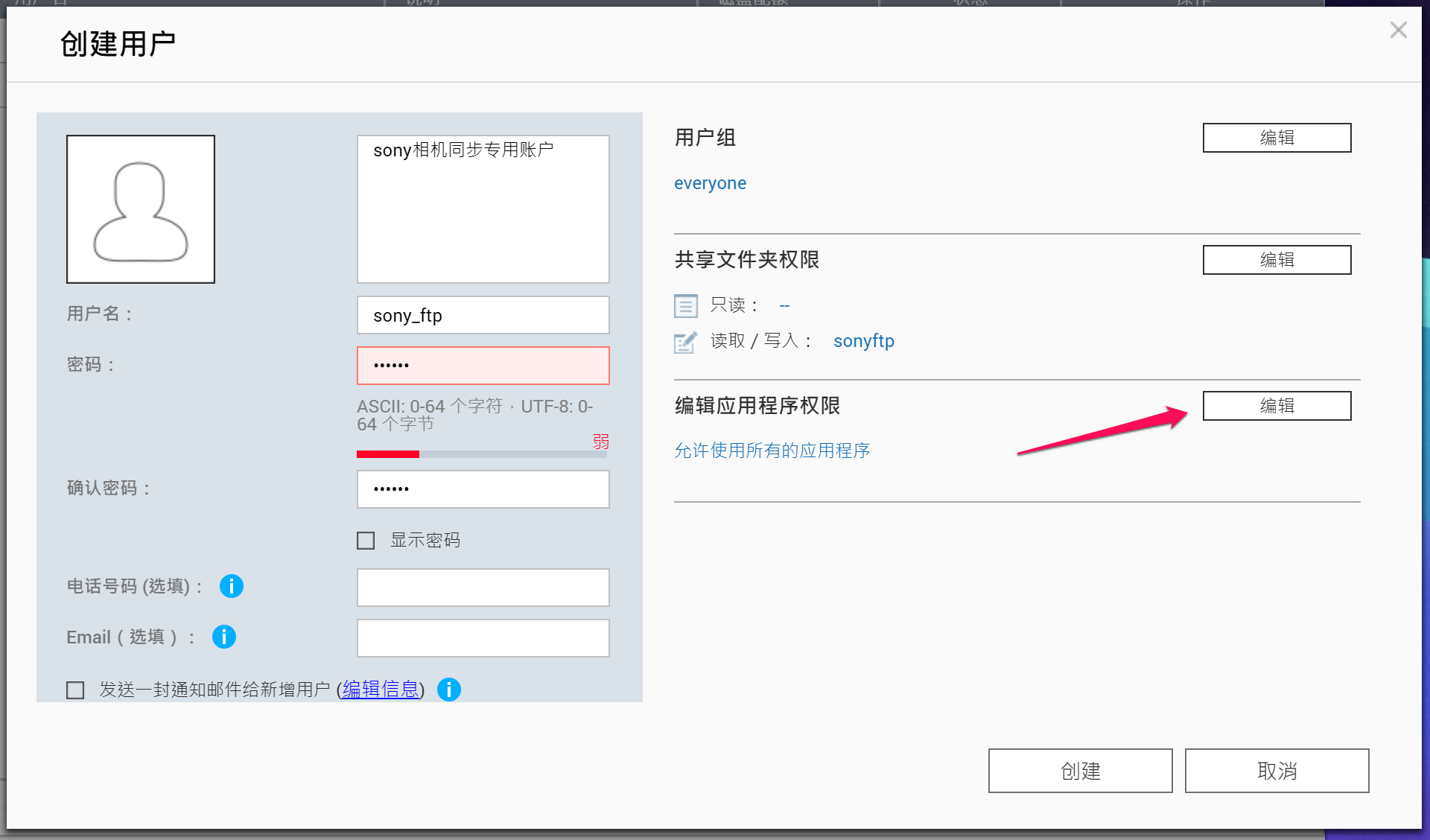Edit shared folder permissions
Screen dimensions: 1430x840
click(1277, 260)
